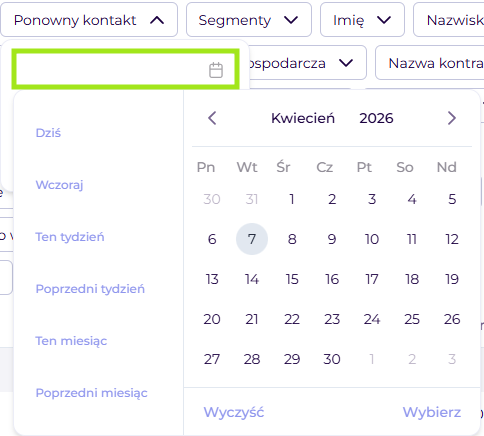The image size is (484, 436).
Task: Click the calendar icon in date field
Action: tap(216, 70)
